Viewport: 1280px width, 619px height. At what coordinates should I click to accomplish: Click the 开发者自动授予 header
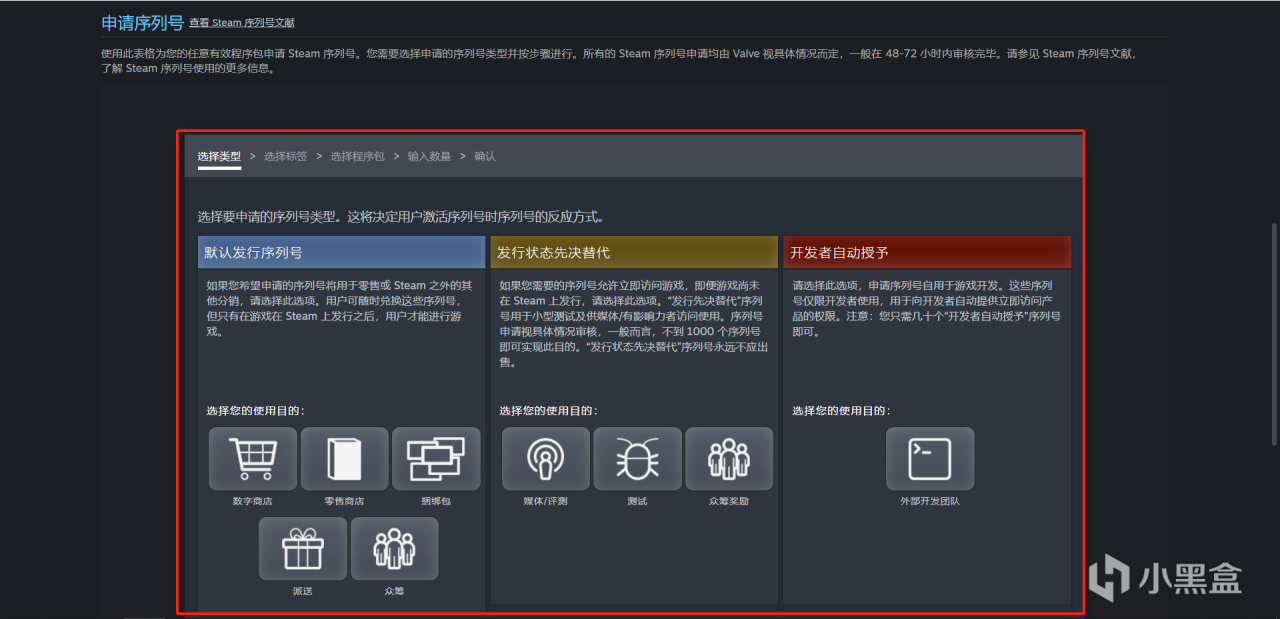[x=927, y=252]
